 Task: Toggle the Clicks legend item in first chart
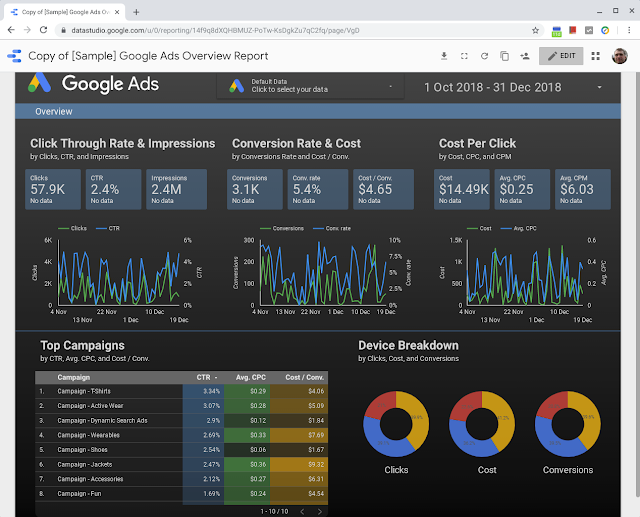73,228
